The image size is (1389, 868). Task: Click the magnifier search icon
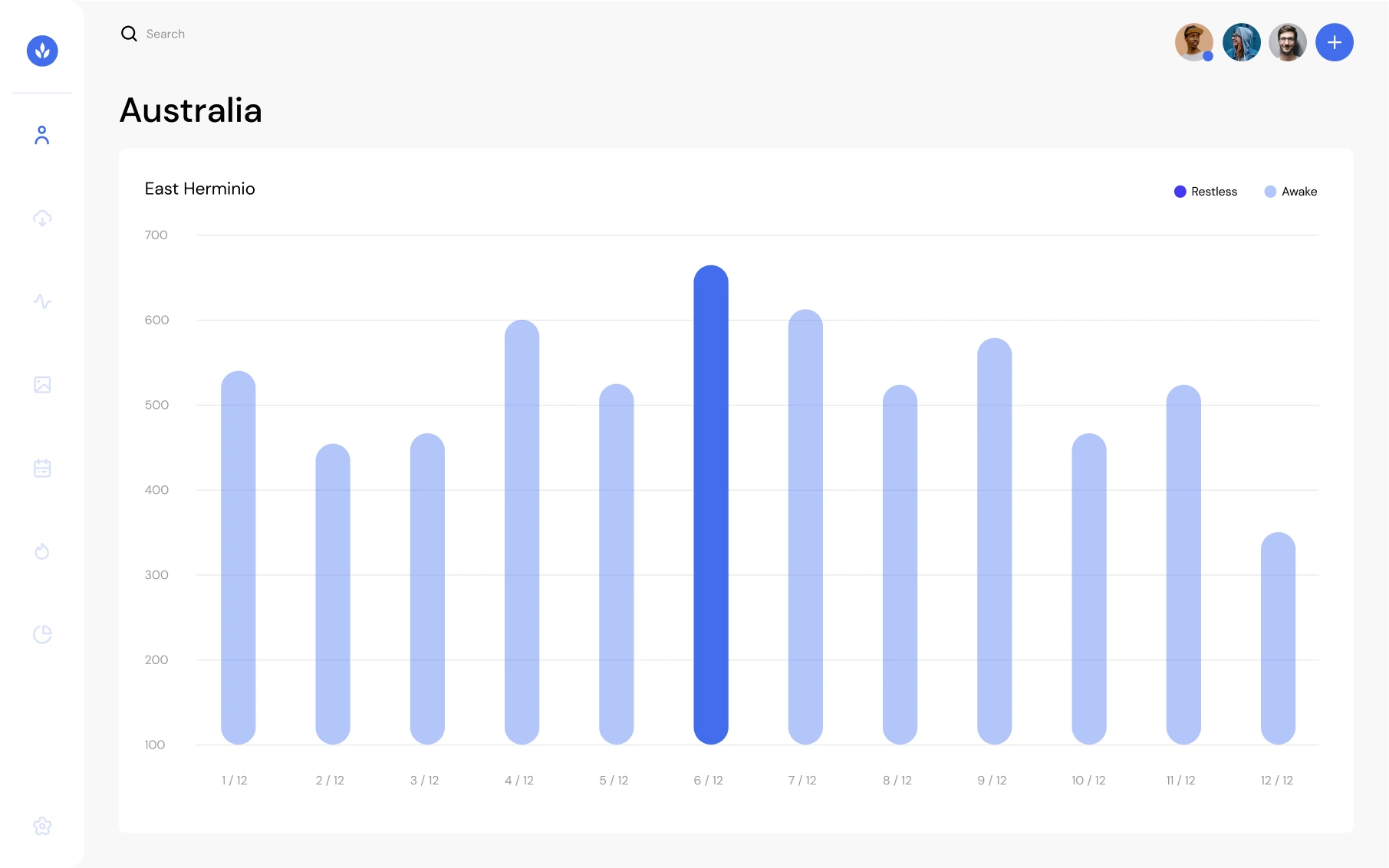pyautogui.click(x=129, y=34)
